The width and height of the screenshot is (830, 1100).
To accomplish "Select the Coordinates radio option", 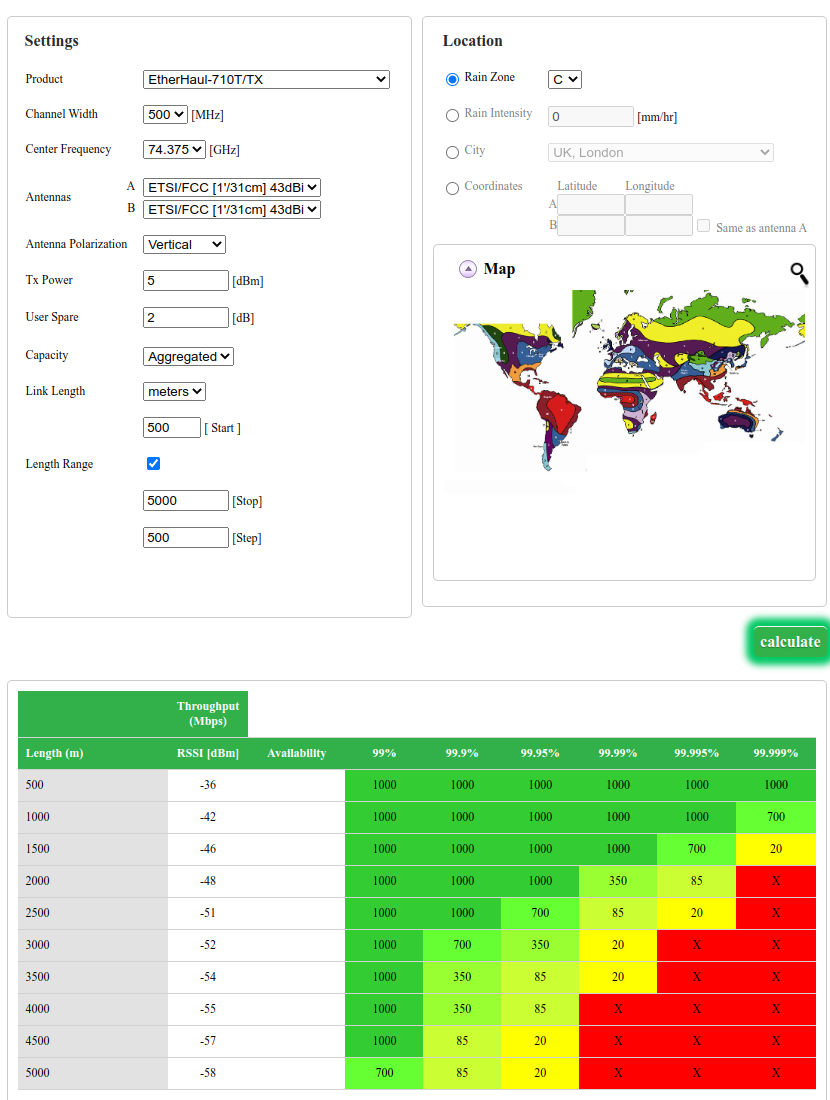I will tap(453, 188).
